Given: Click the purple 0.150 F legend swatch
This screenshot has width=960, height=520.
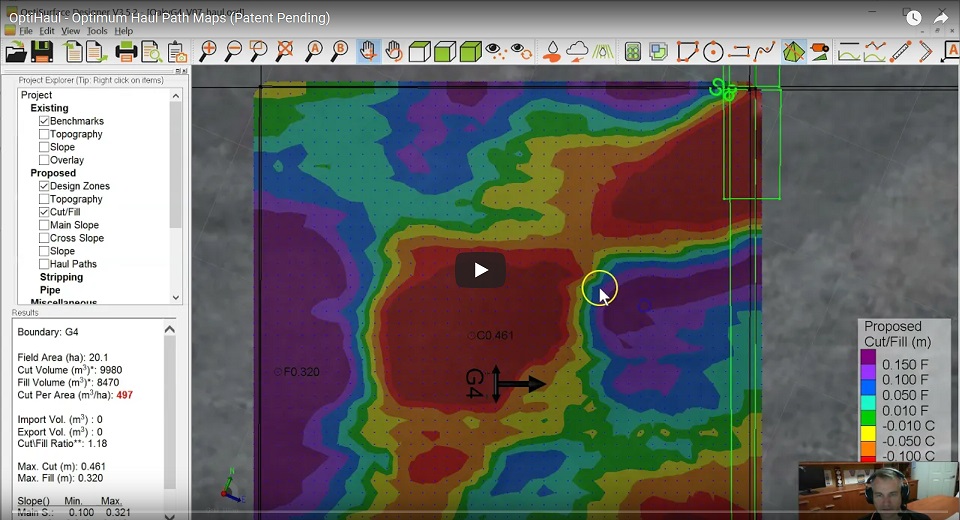Looking at the screenshot, I should 868,357.
